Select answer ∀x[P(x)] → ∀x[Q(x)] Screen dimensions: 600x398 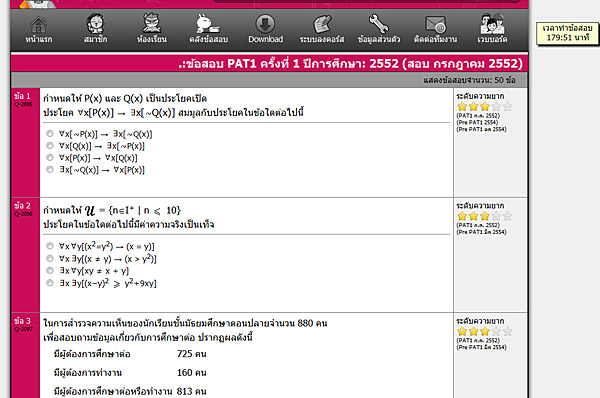click(x=50, y=157)
